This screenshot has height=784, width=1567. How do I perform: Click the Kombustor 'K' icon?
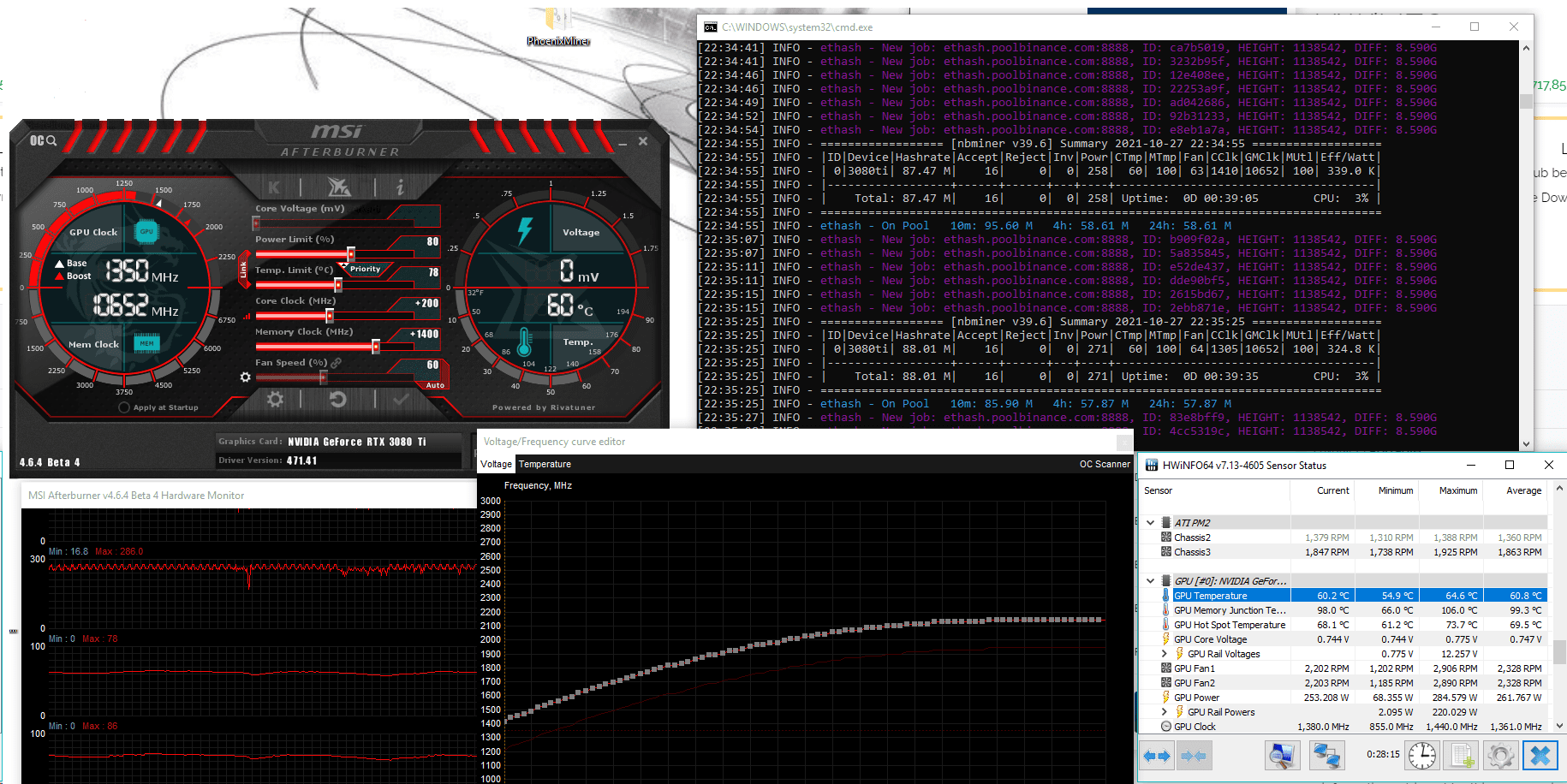tap(274, 187)
